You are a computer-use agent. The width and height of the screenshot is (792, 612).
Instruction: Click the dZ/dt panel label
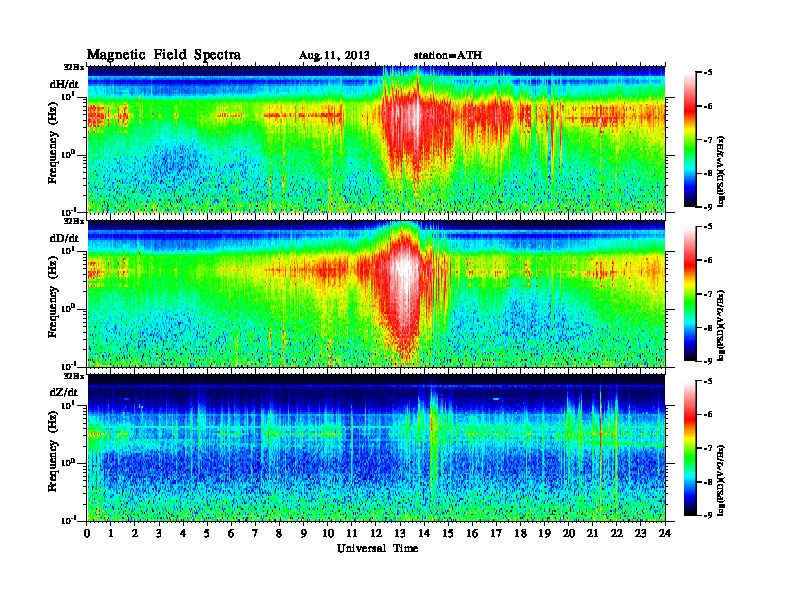pos(64,392)
